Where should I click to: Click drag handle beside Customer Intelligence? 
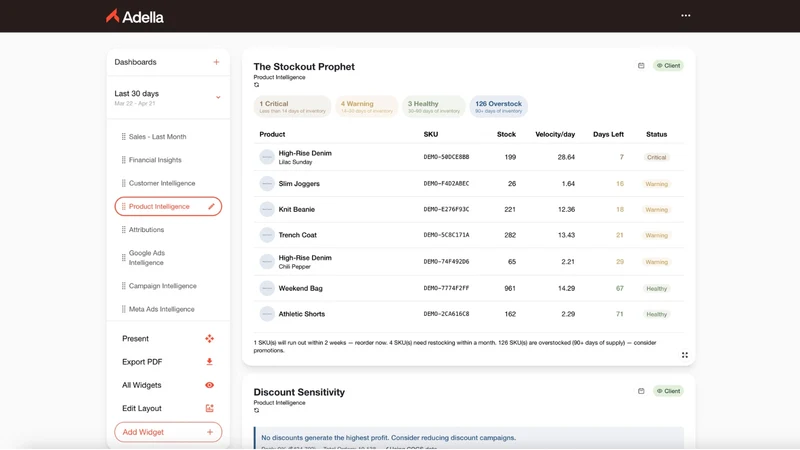[x=123, y=183]
